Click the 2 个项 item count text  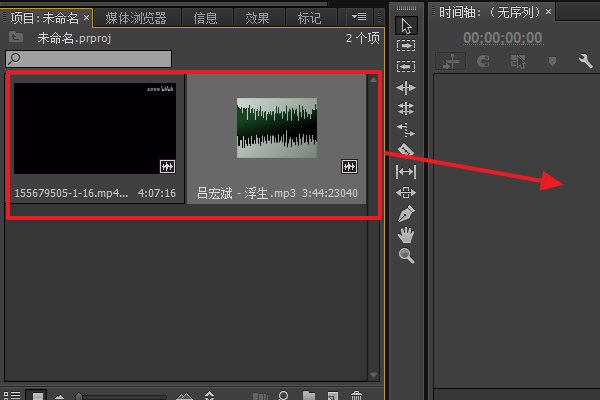pos(362,38)
